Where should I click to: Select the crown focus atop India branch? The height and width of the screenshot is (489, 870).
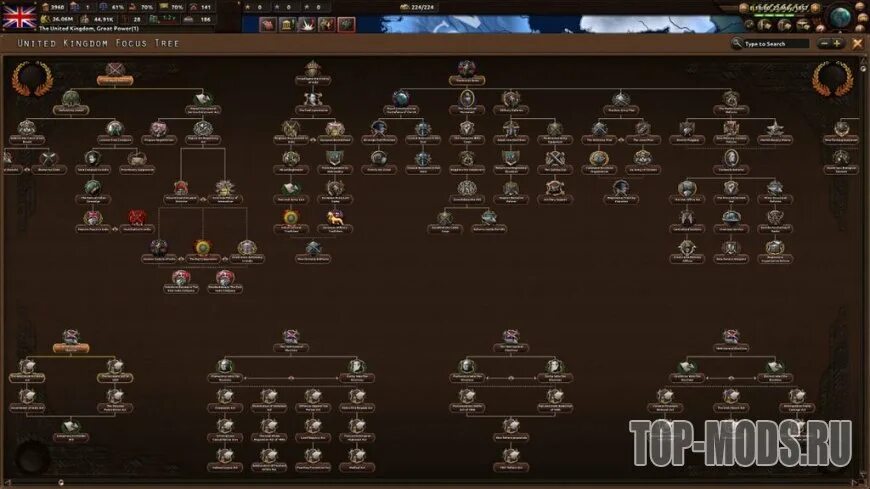[313, 73]
